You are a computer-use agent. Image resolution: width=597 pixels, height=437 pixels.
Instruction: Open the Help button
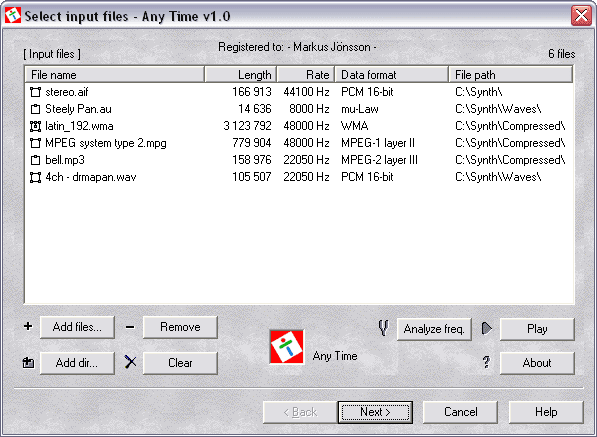click(x=546, y=412)
